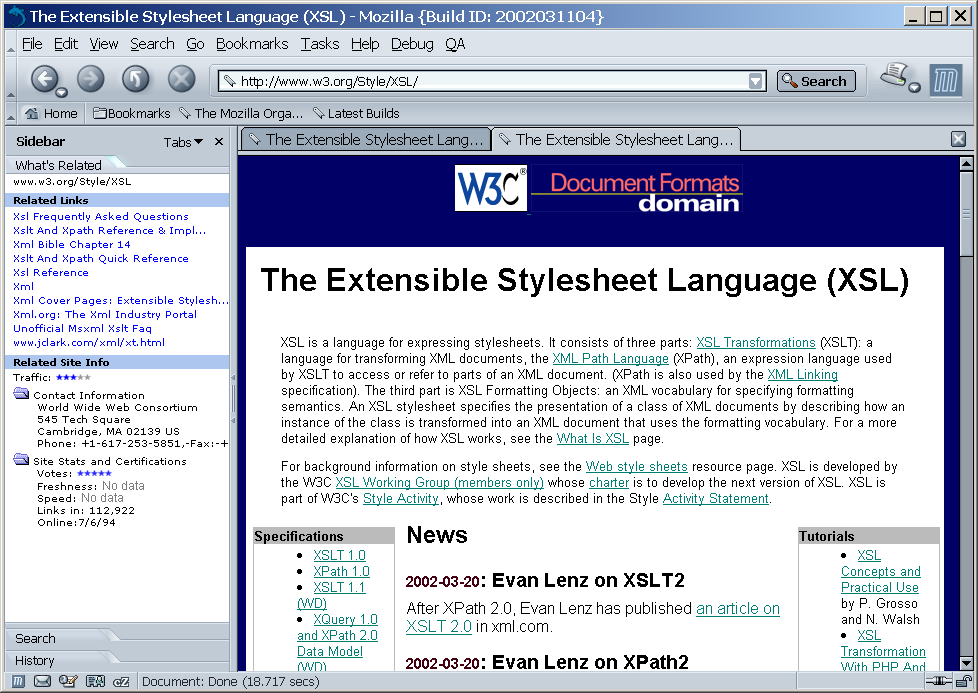Open the Search sidebar tab
This screenshot has width=978, height=693.
point(35,638)
